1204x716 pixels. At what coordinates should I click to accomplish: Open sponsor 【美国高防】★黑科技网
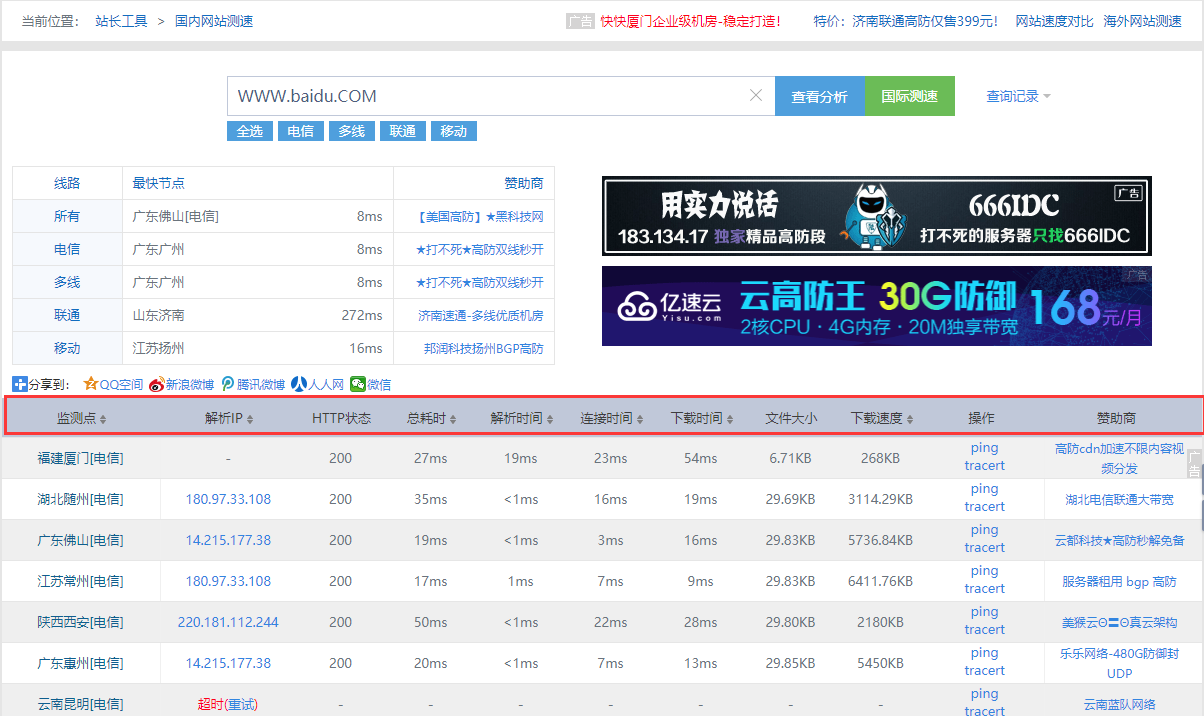coord(479,216)
